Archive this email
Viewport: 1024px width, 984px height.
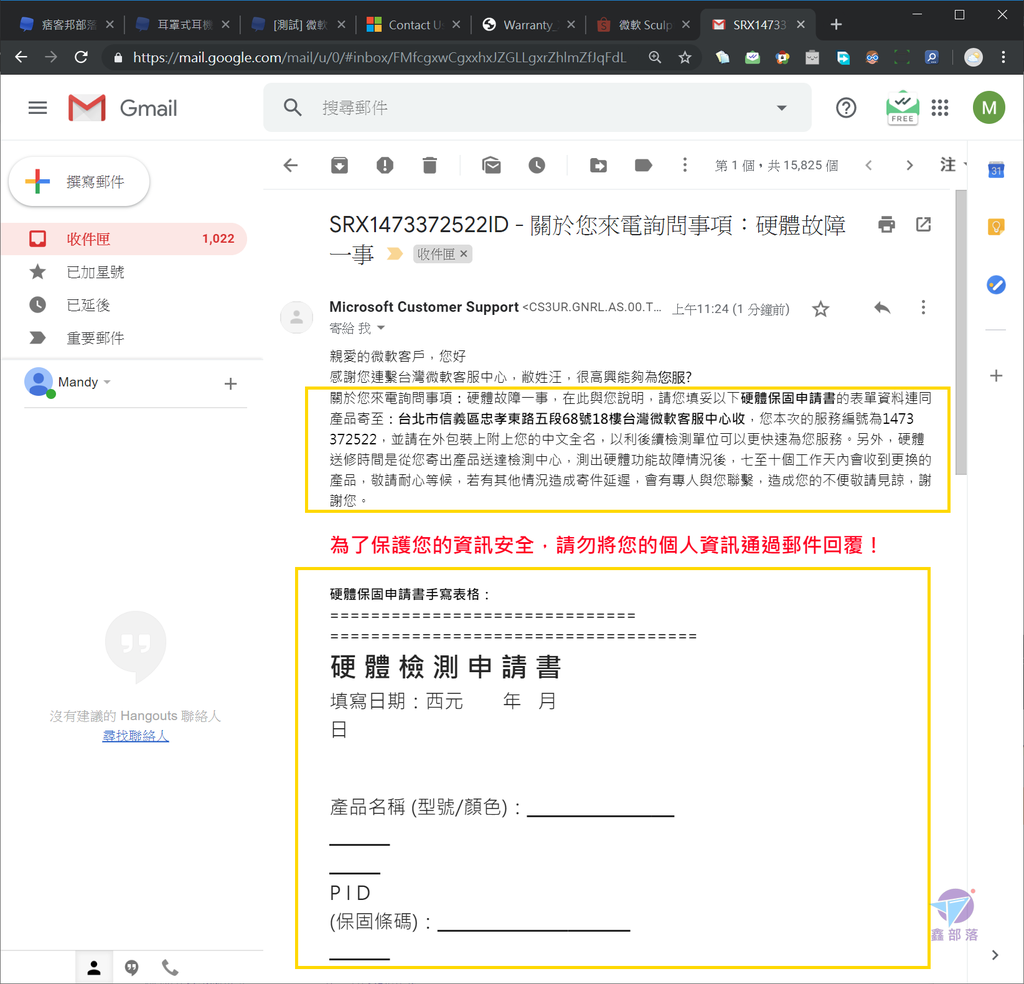pyautogui.click(x=340, y=165)
